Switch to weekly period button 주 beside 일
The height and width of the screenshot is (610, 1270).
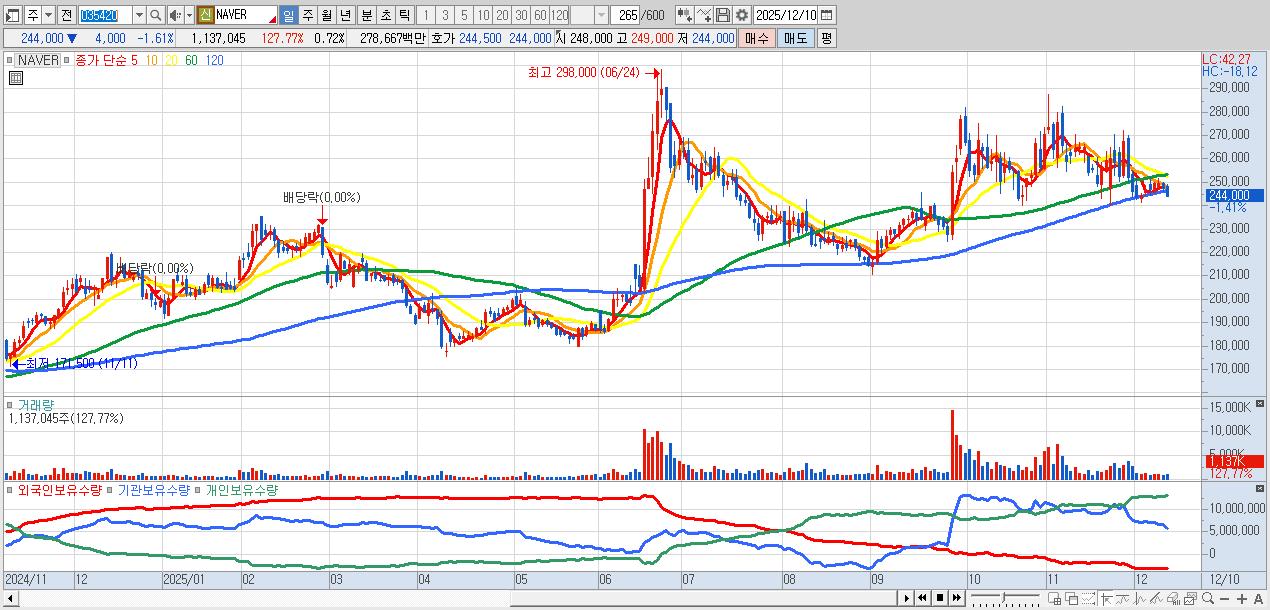pos(307,15)
